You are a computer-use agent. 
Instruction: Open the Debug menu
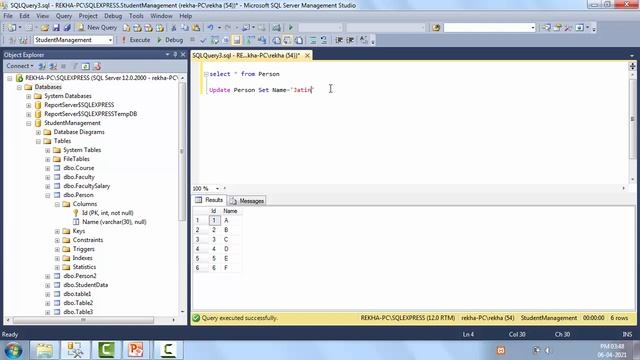pos(113,16)
